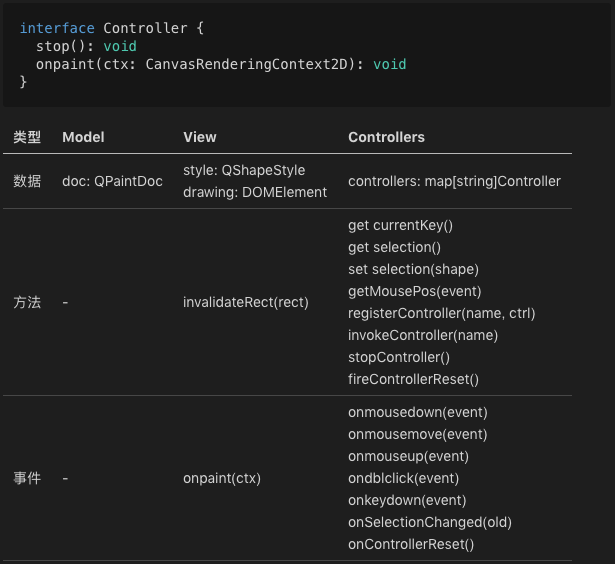This screenshot has width=615, height=564.
Task: Click the View column header
Action: [x=200, y=137]
